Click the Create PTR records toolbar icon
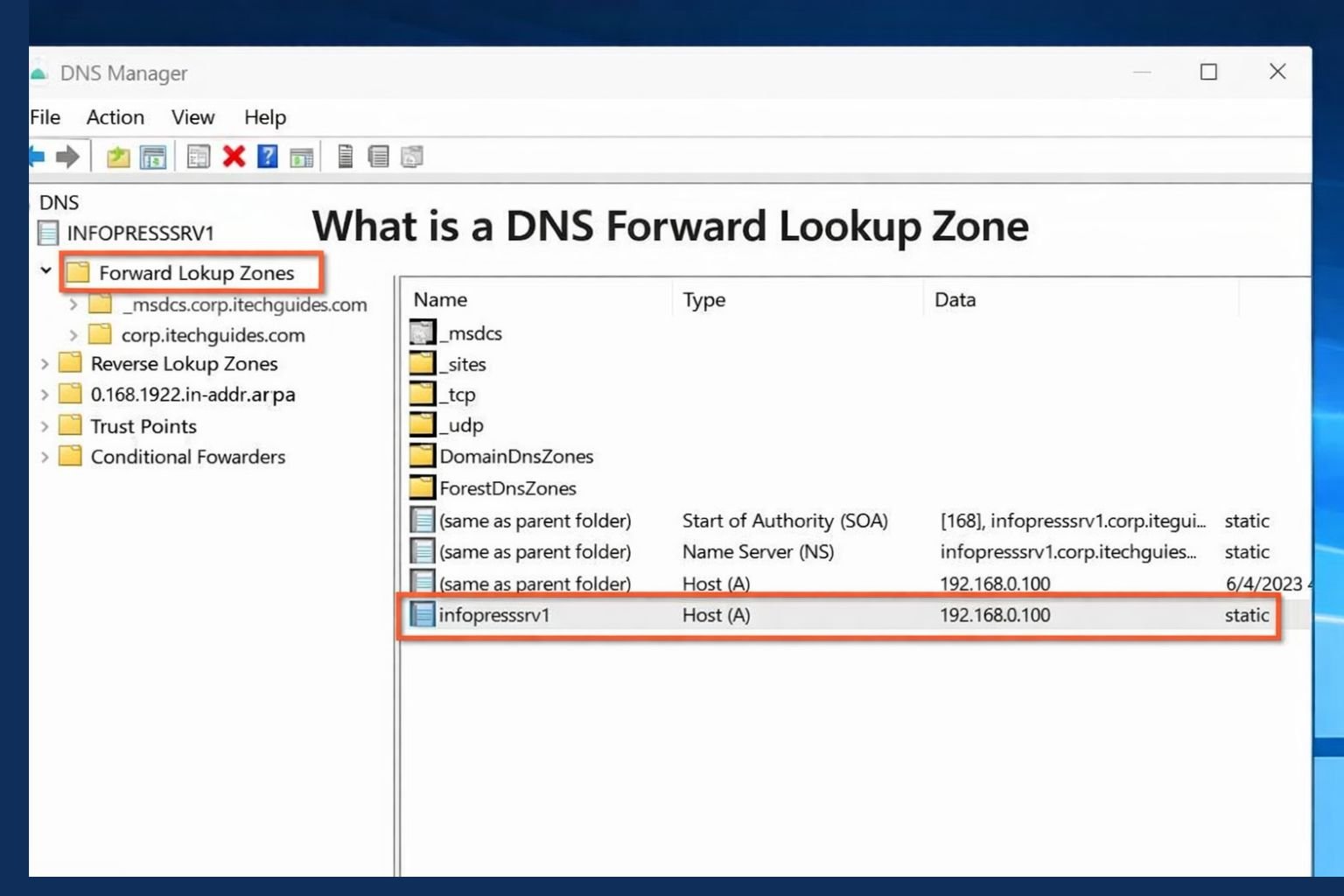1344x896 pixels. coord(411,156)
